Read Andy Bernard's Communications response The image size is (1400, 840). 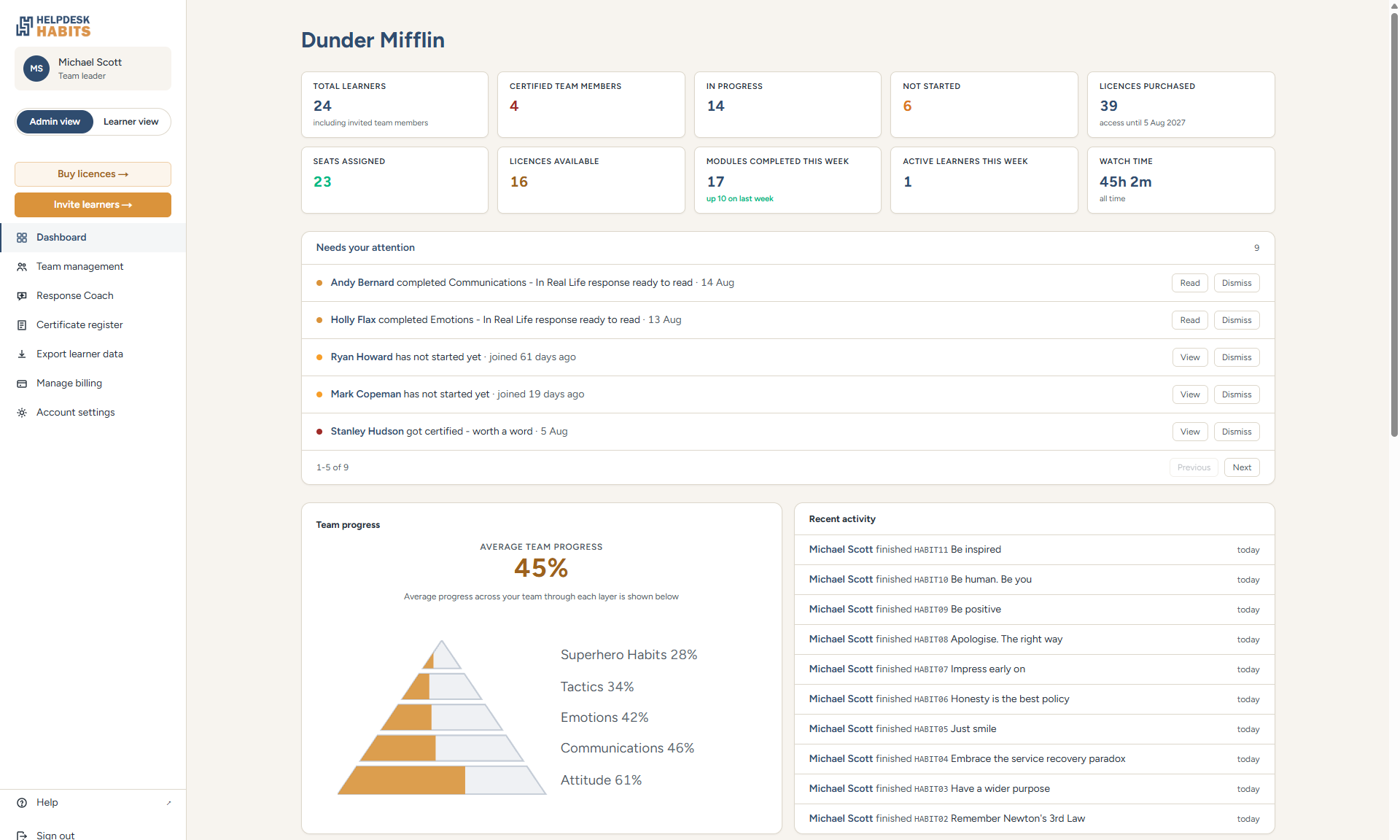click(1189, 283)
